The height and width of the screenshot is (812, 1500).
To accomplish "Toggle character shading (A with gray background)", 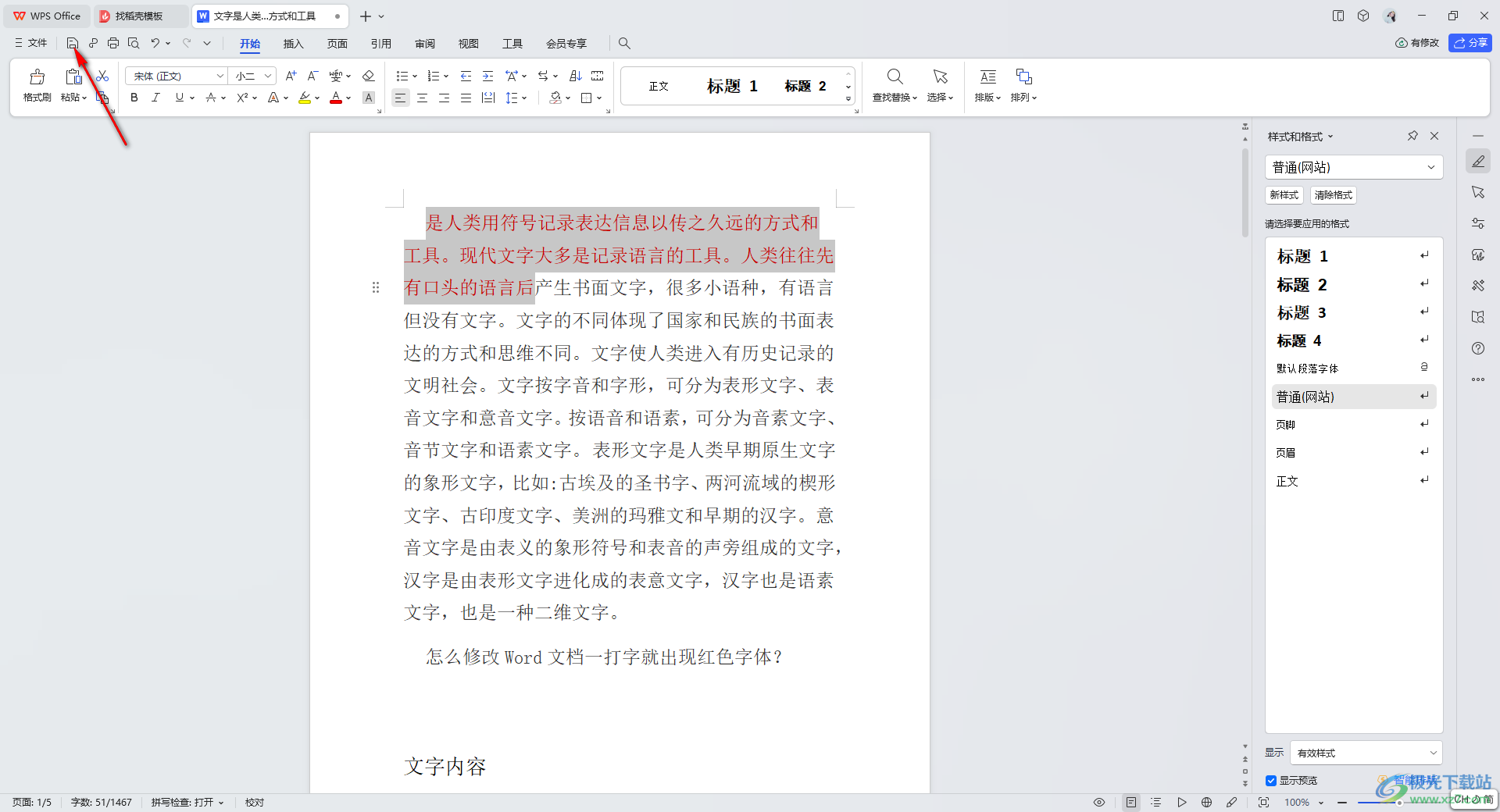I will pos(369,98).
